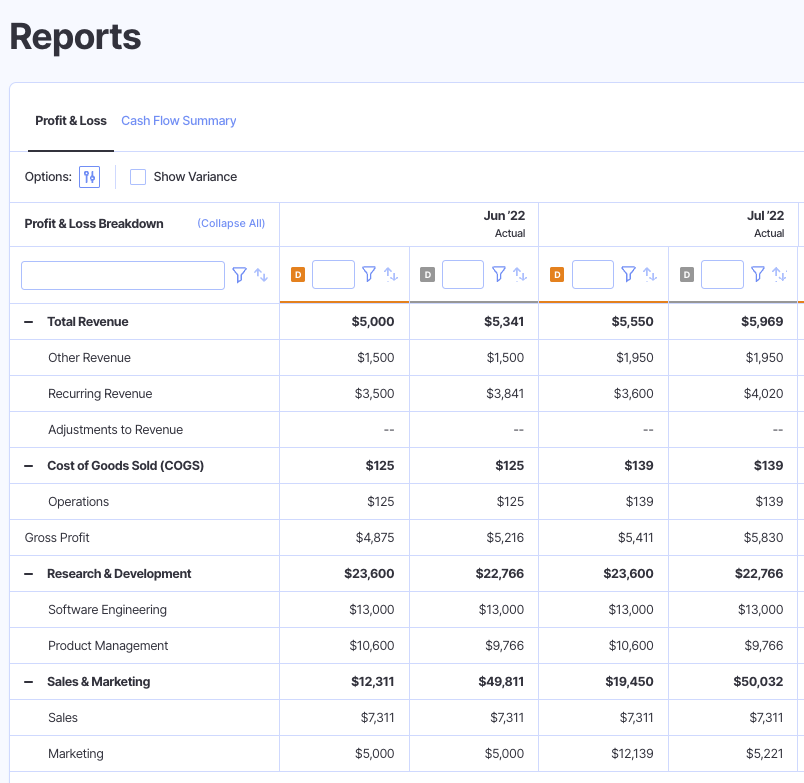Select the Profit & Loss tab
The image size is (804, 783).
(70, 121)
